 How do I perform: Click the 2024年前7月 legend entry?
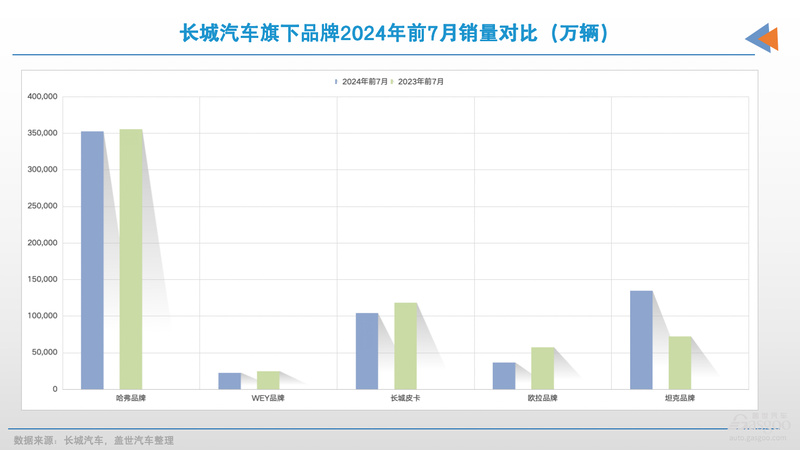click(x=362, y=82)
